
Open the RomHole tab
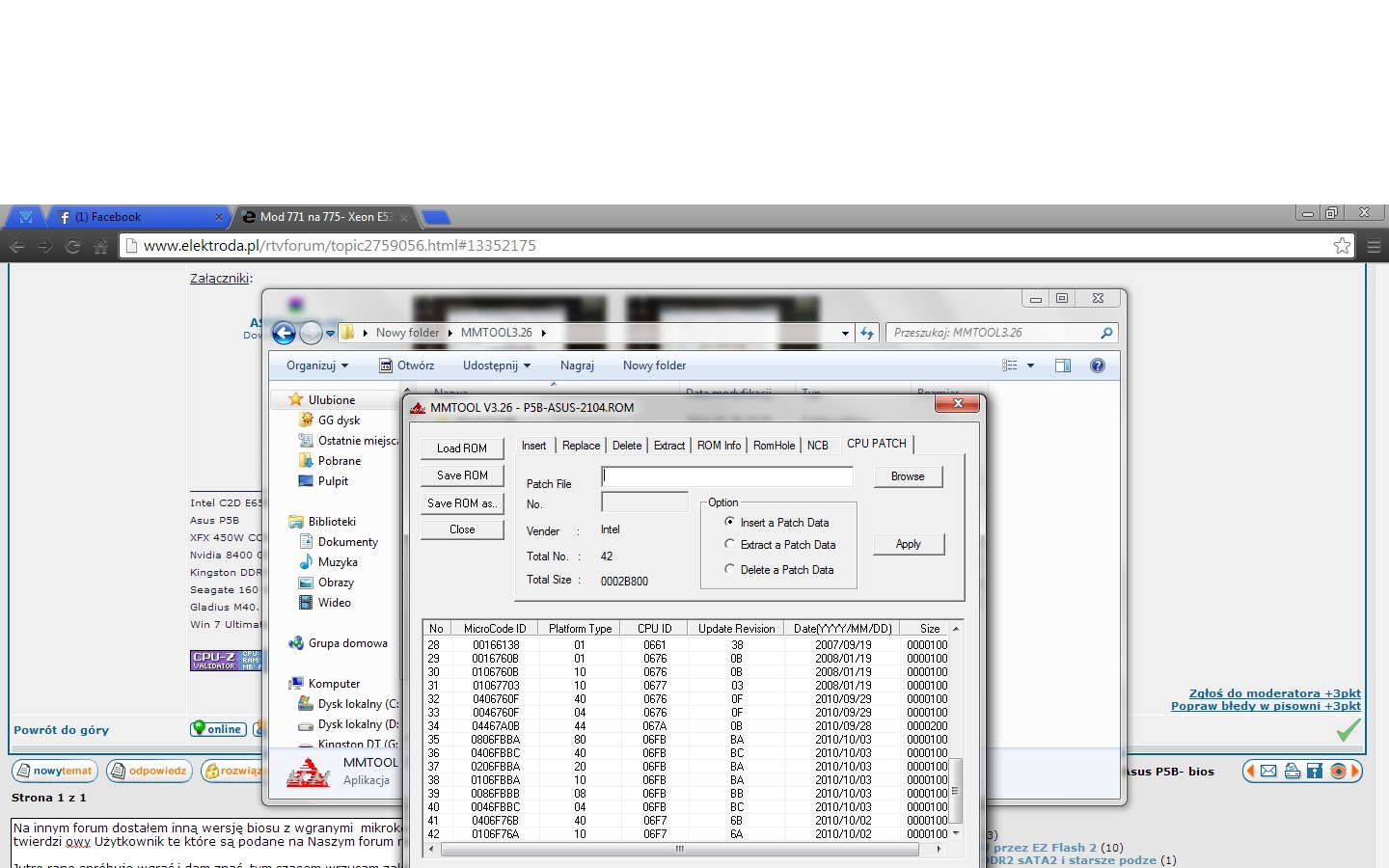tap(775, 446)
